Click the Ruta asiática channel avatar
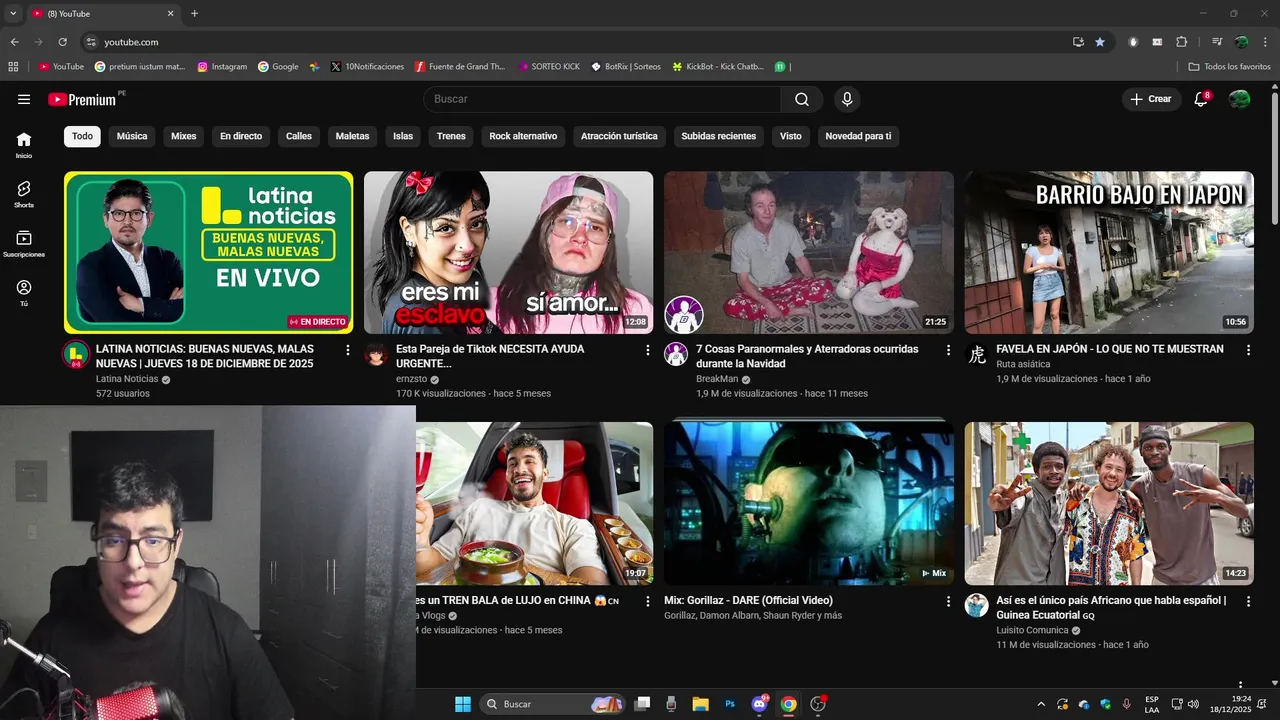Viewport: 1280px width, 720px height. click(x=977, y=354)
